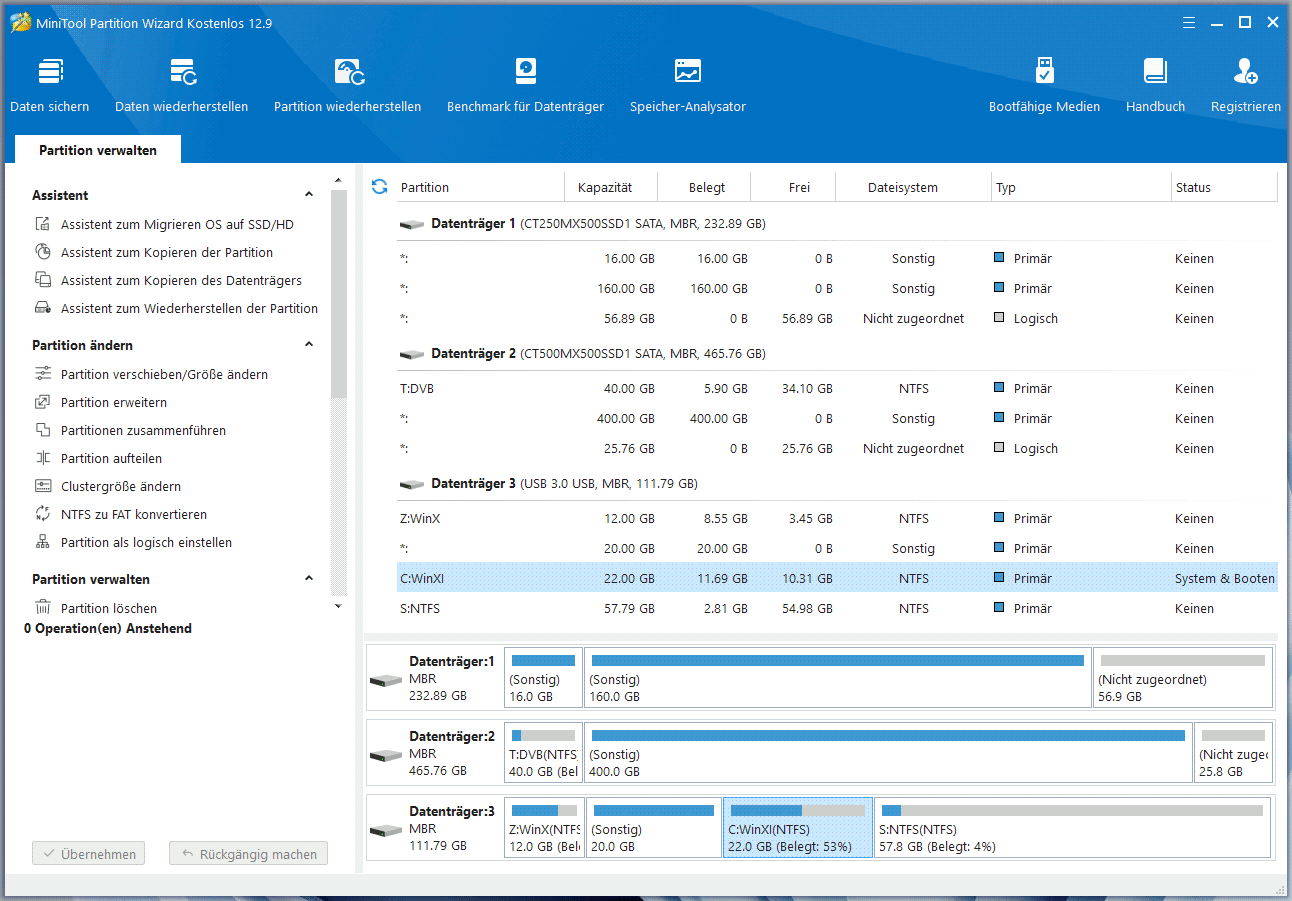
Task: Click the Übernehmen button
Action: tap(88, 855)
